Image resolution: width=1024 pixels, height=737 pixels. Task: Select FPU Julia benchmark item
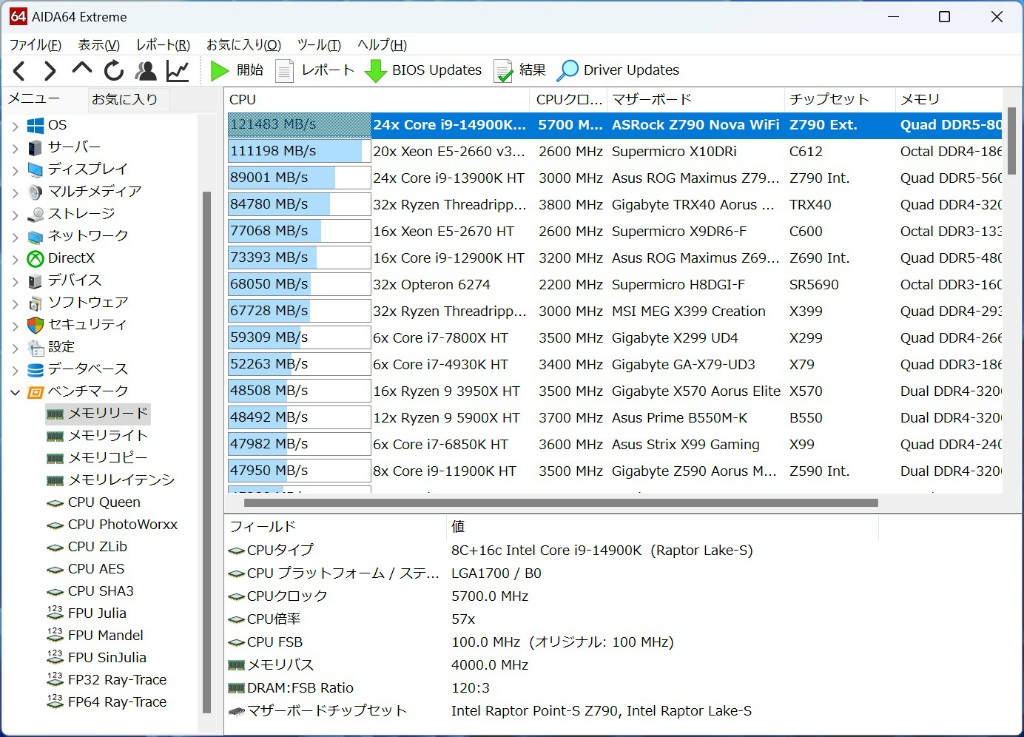pyautogui.click(x=96, y=613)
